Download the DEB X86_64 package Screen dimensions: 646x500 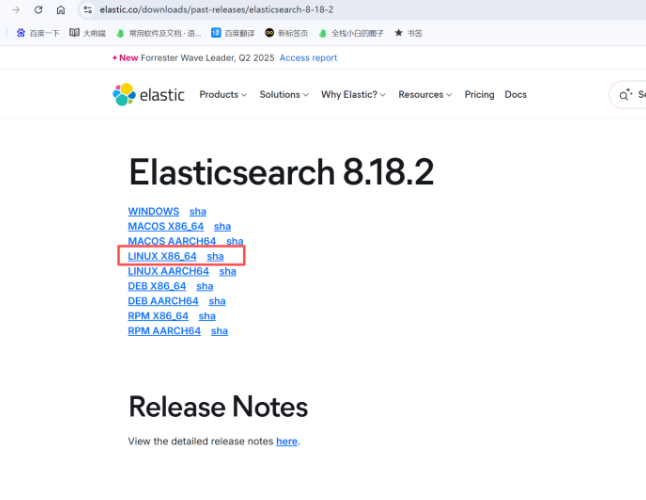tap(157, 286)
